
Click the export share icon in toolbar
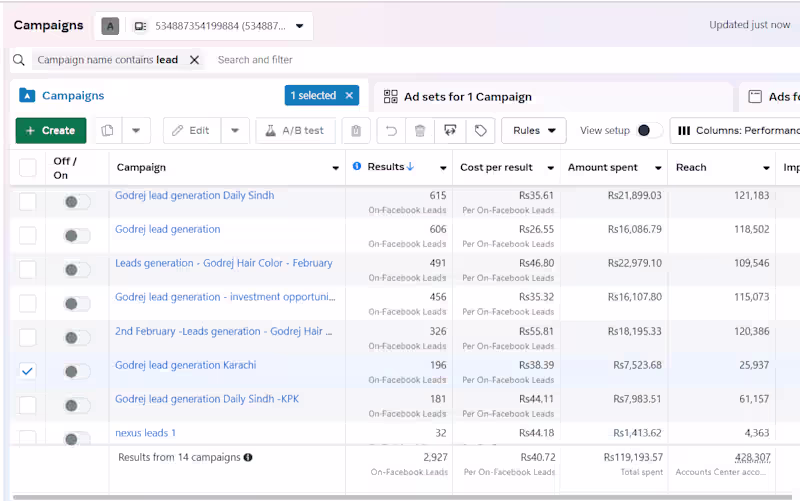[x=450, y=131]
